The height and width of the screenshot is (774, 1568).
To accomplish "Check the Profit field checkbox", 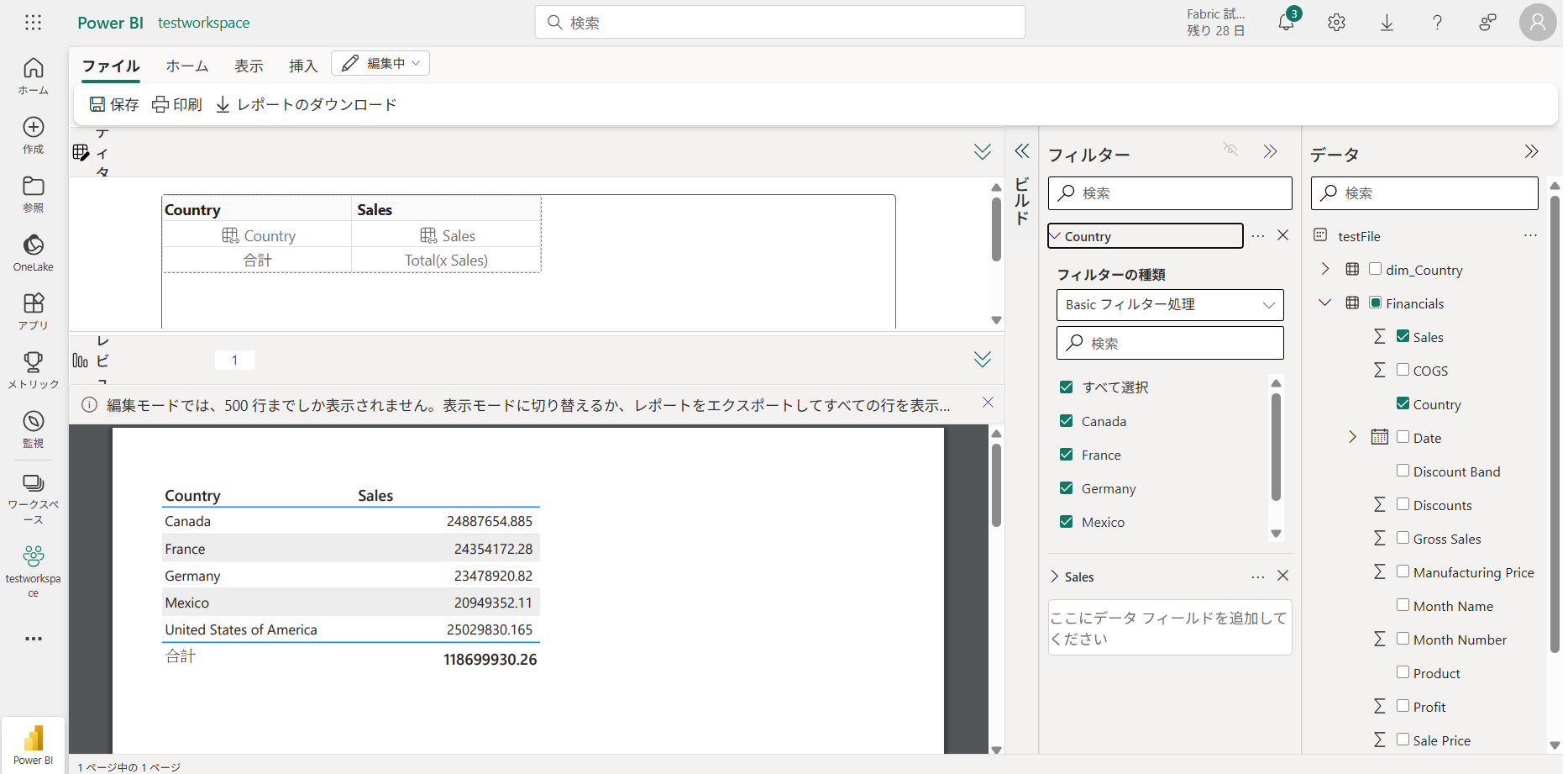I will 1403,706.
